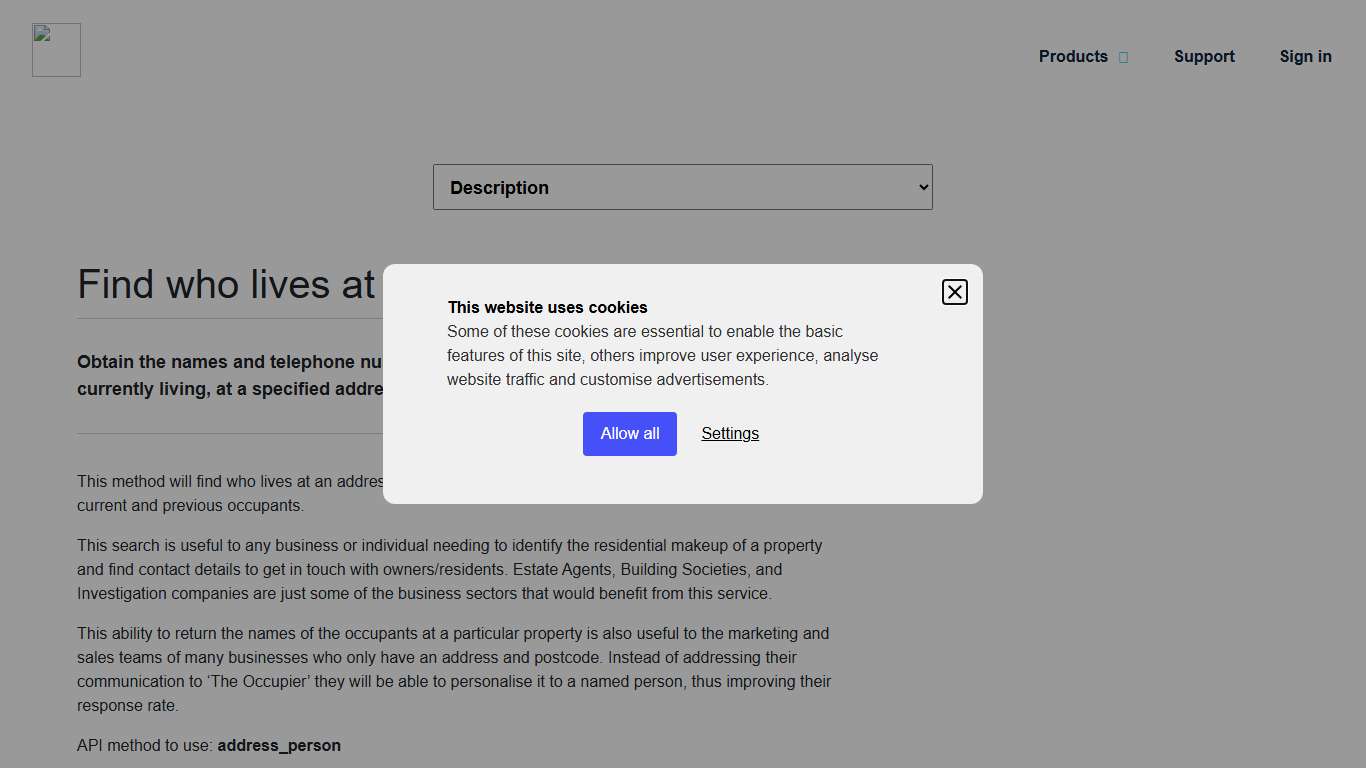Click the paragraph mentioning Estate Agents

[x=450, y=569]
